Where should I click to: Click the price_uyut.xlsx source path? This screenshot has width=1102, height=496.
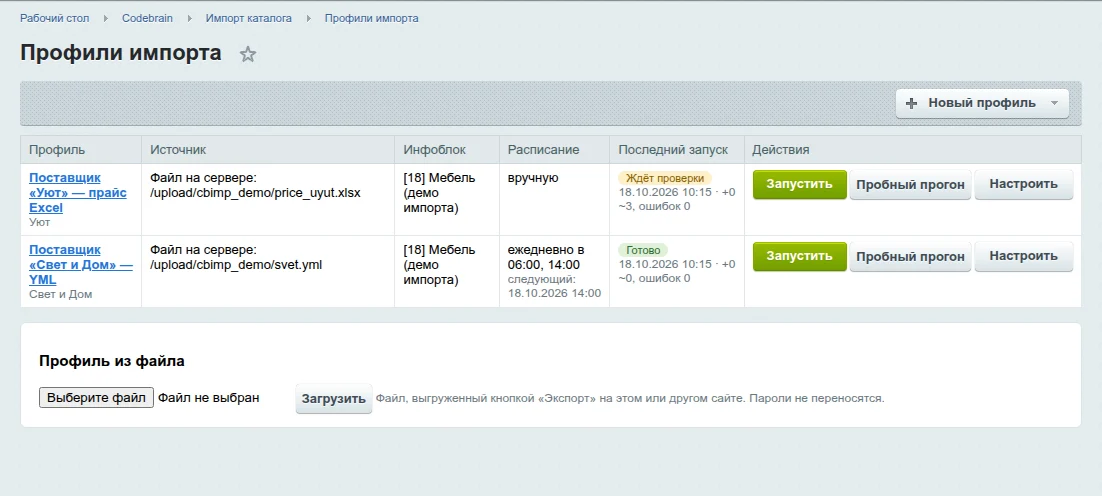[255, 192]
